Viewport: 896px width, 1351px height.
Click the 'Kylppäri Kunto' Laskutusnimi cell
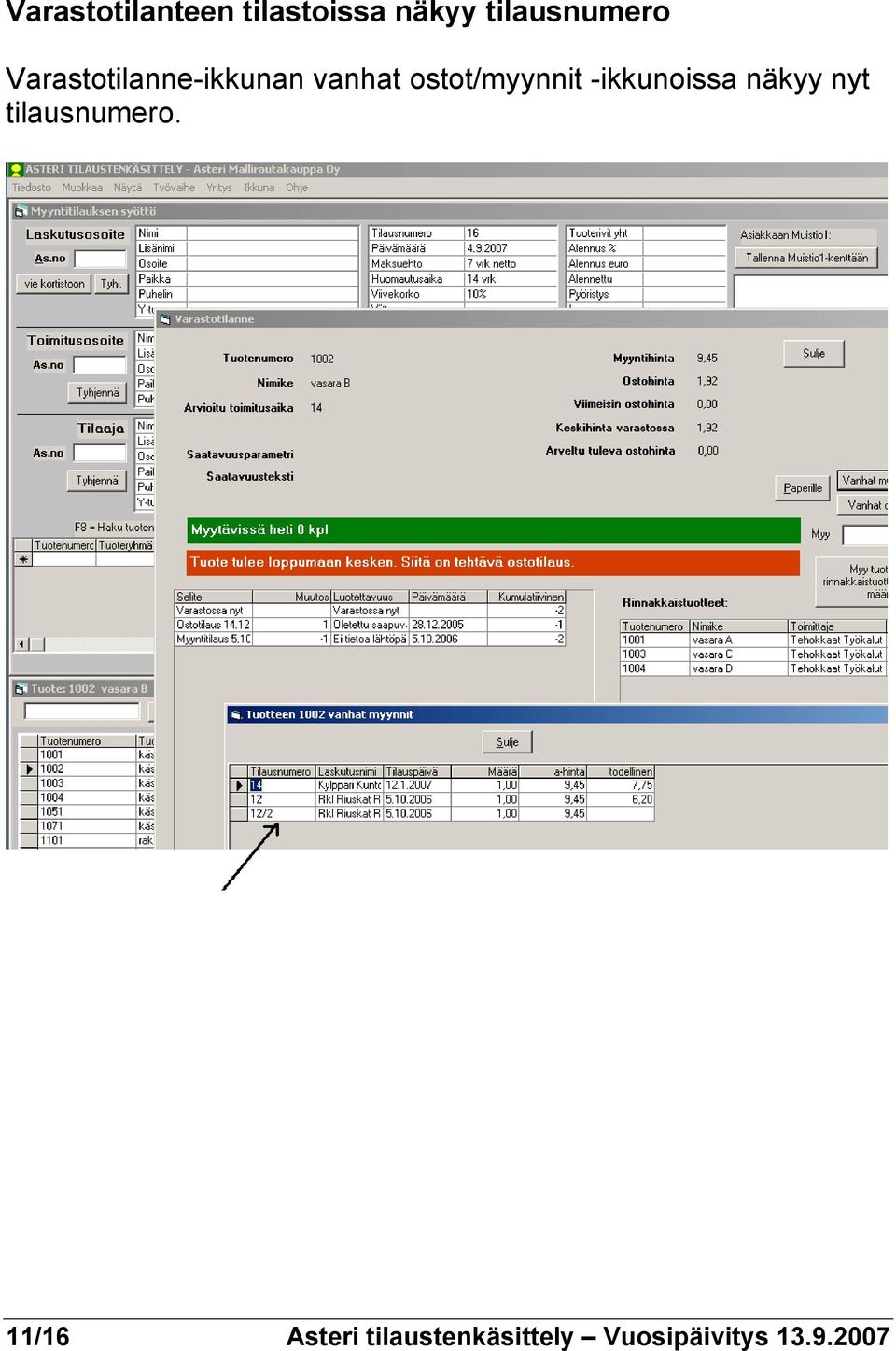click(349, 785)
